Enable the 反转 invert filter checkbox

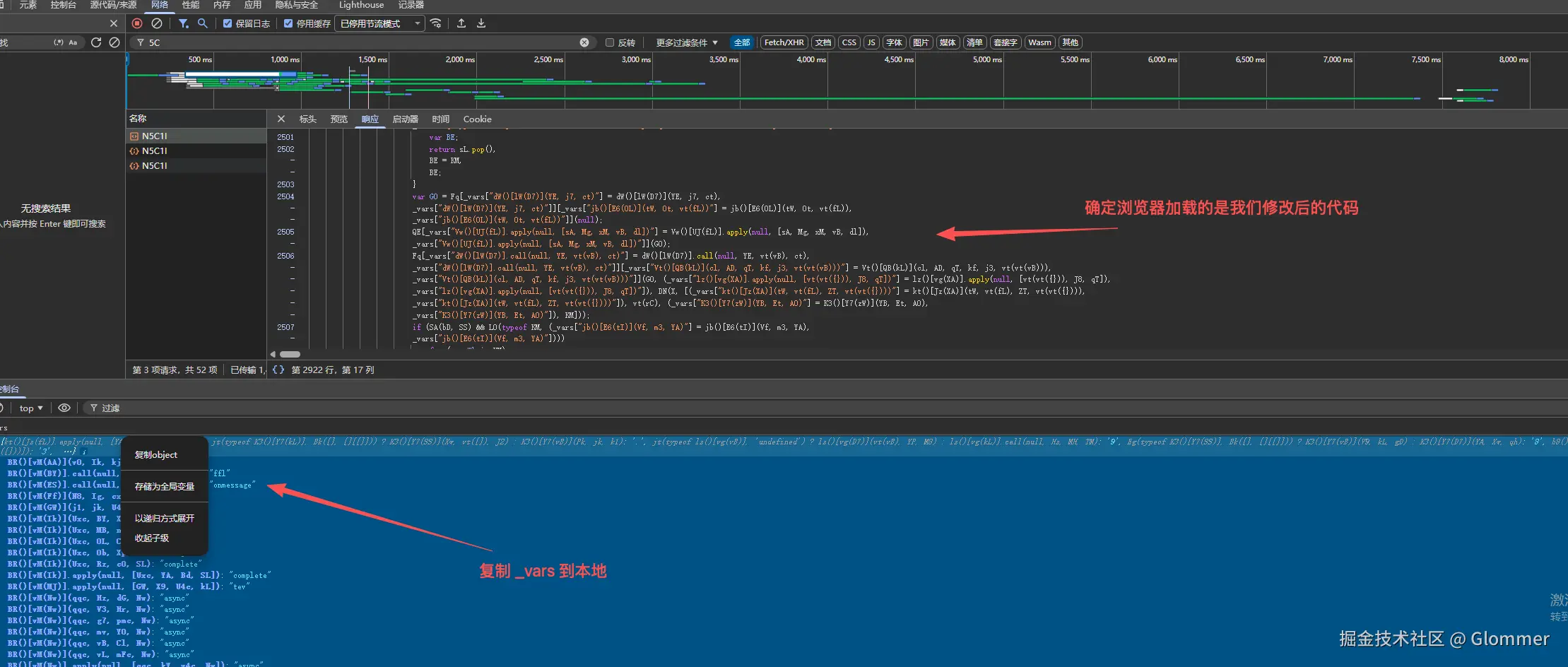pyautogui.click(x=610, y=42)
